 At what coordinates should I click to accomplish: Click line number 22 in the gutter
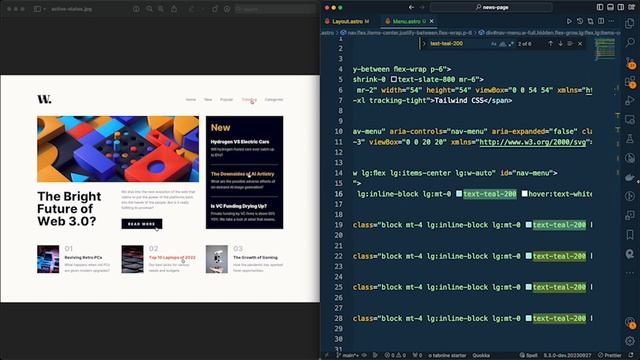(338, 256)
